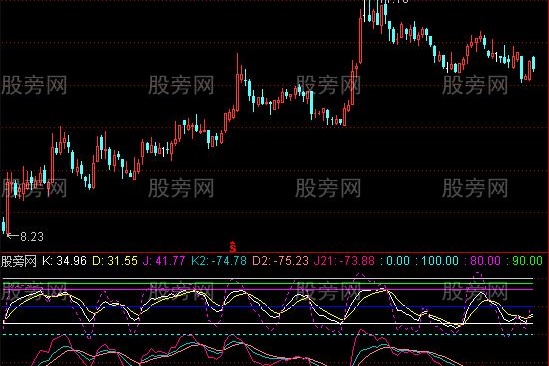Click the 0.00 reference line value
Screen dimensions: 549x366
[x=395, y=261]
